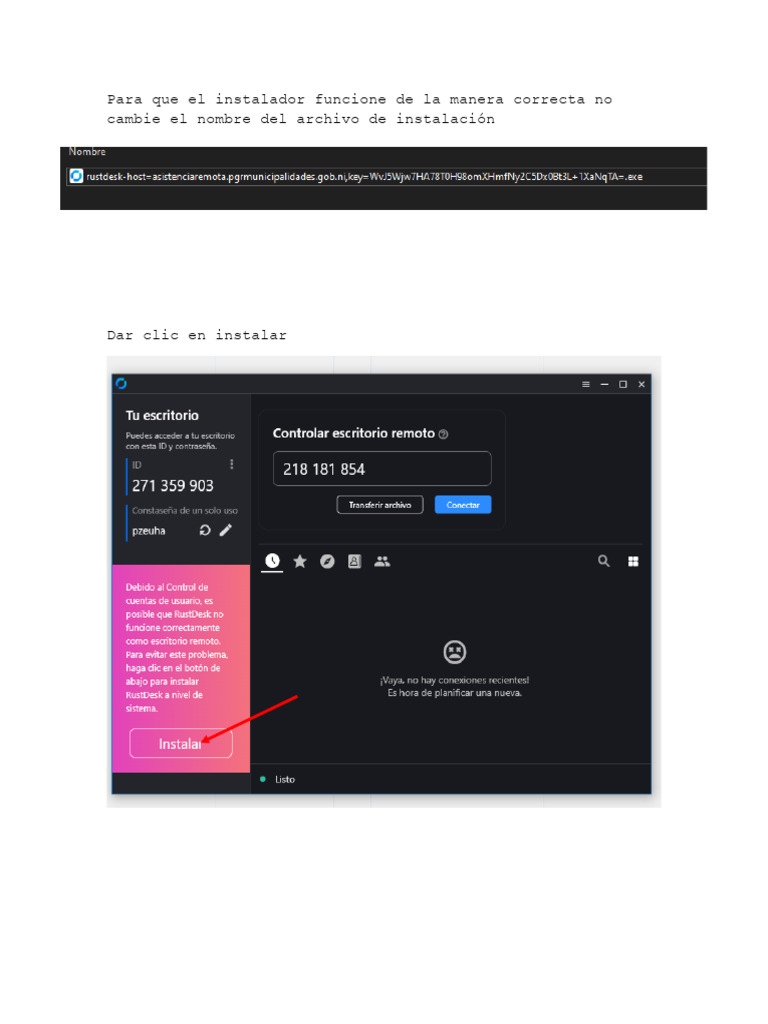Viewport: 768px width, 1024px height.
Task: Open the hamburger settings menu
Action: coord(586,384)
